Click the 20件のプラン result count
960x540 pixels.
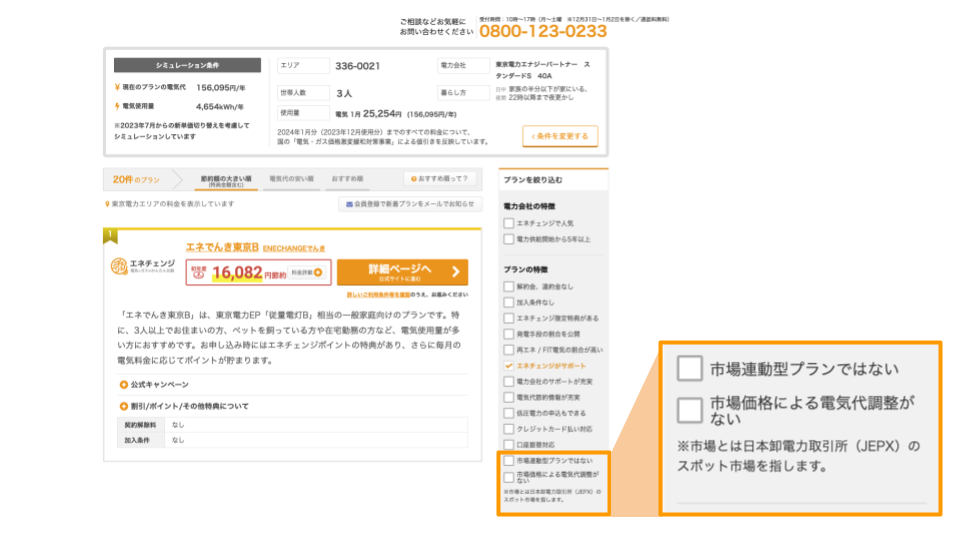click(136, 179)
